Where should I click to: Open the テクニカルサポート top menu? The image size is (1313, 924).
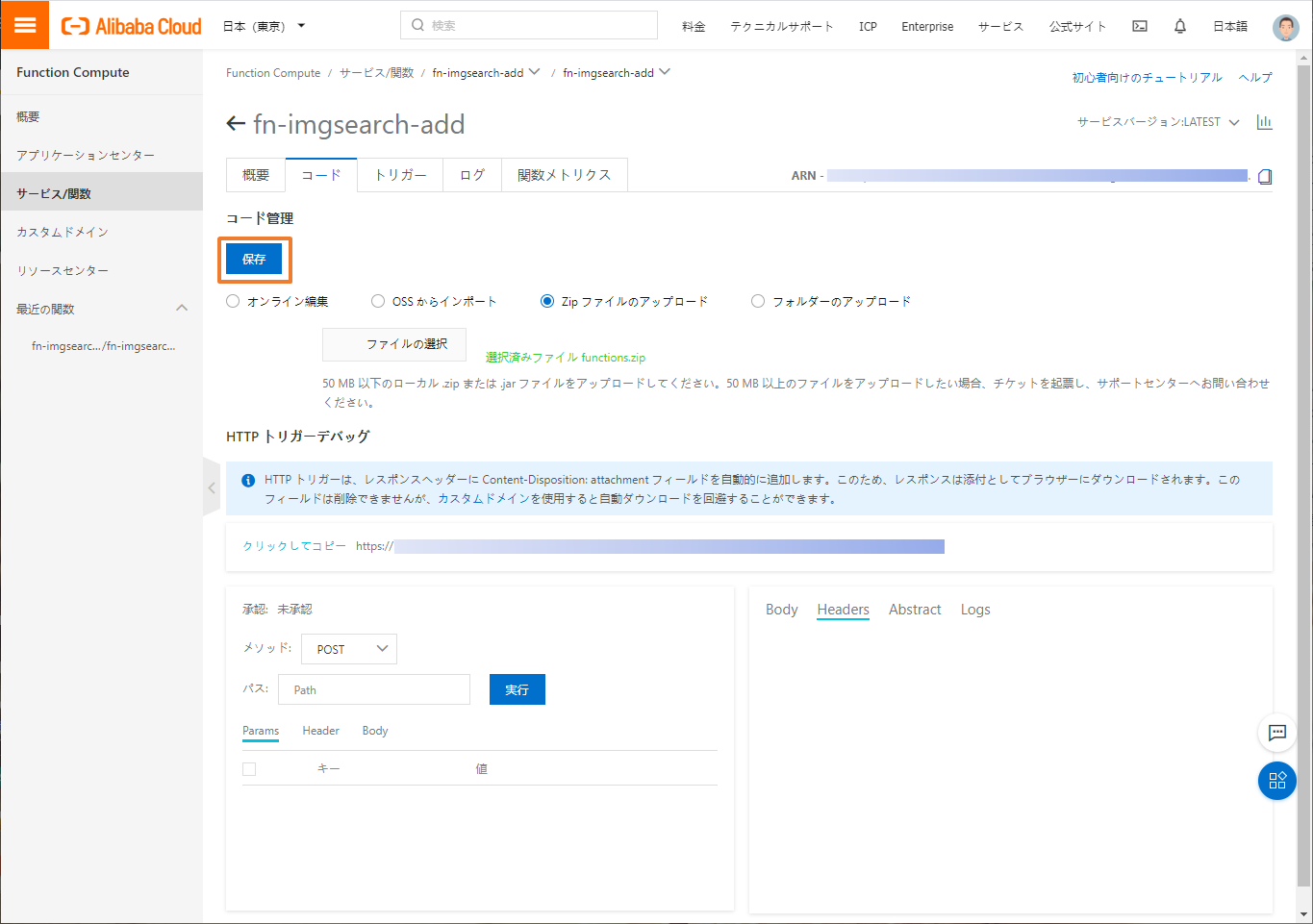click(x=781, y=27)
